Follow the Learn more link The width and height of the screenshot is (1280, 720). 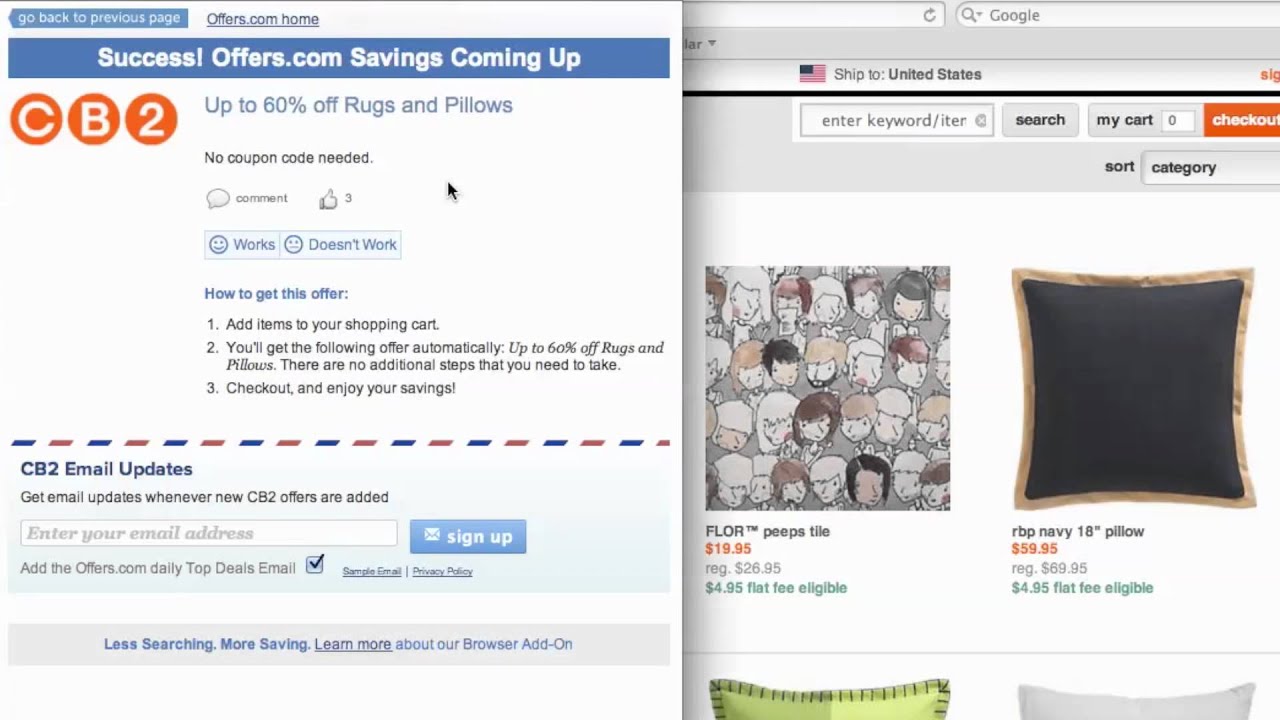(353, 644)
